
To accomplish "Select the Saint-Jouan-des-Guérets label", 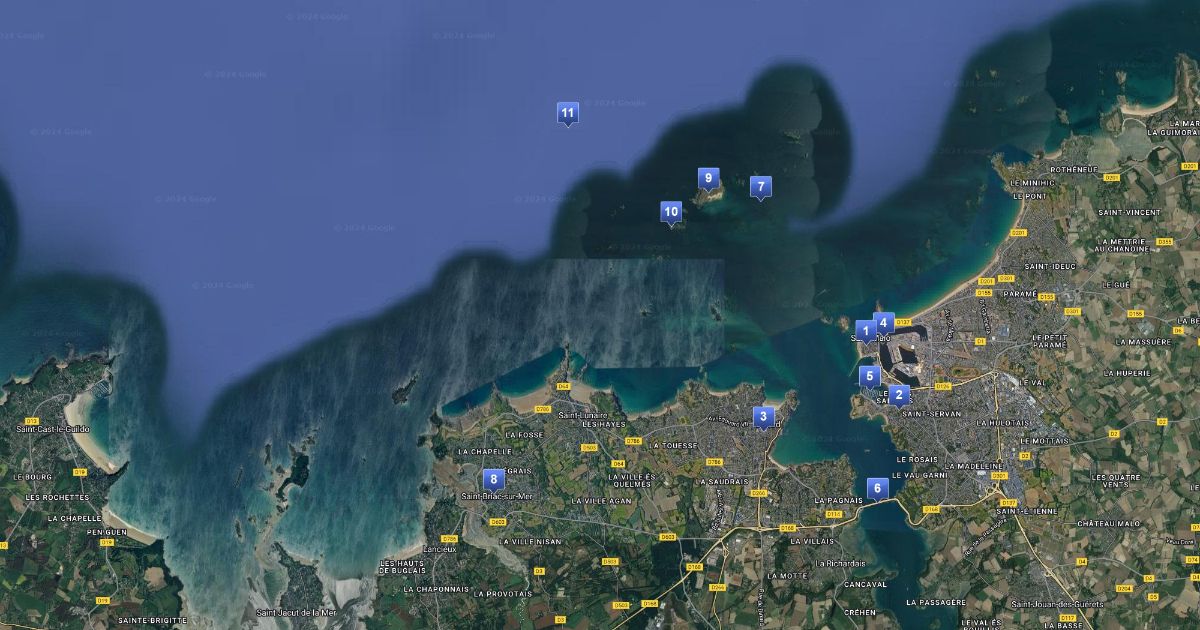I will coord(1065,604).
